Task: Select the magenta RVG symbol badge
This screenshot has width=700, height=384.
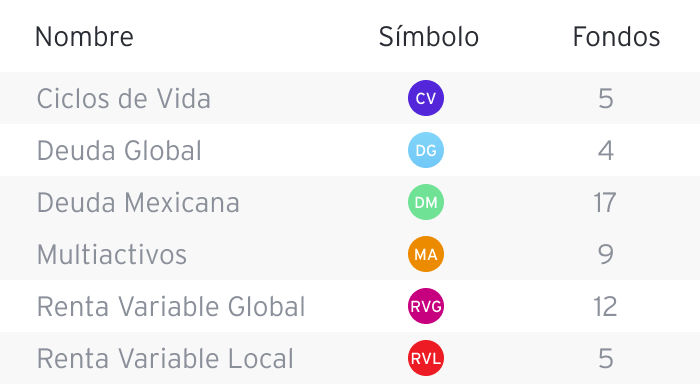Action: pos(426,306)
